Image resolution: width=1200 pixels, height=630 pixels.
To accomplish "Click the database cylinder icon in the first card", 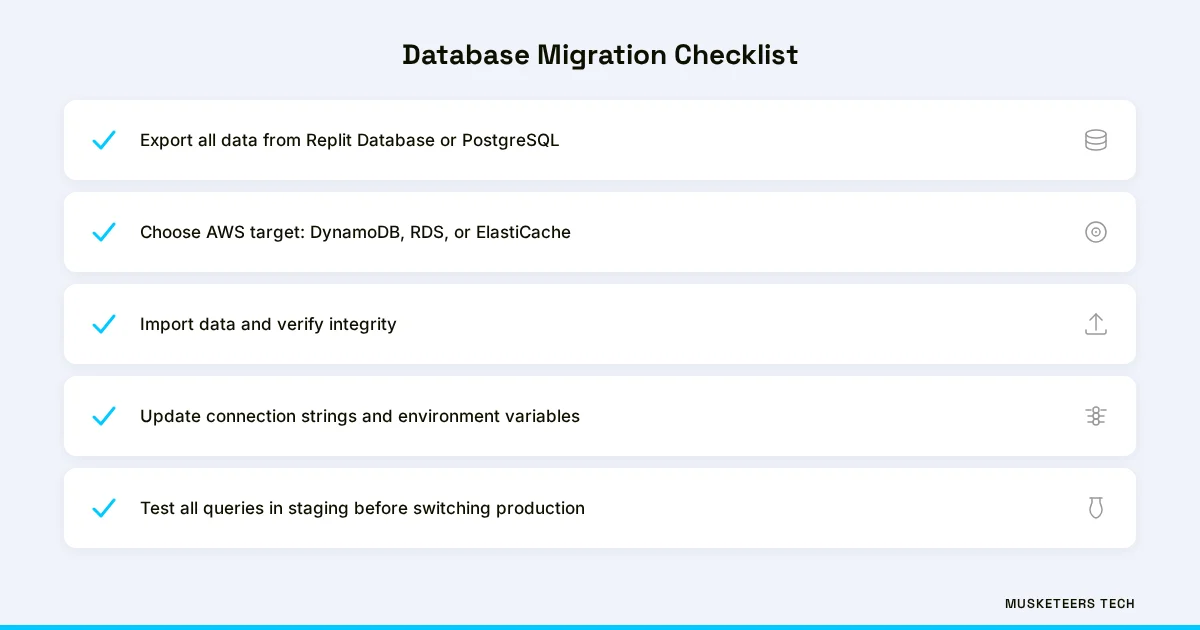I will pos(1096,140).
